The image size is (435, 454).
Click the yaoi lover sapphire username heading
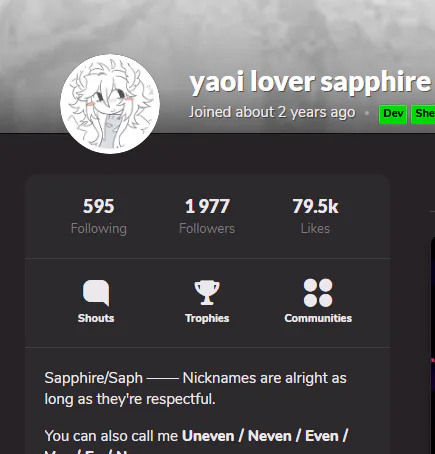point(310,82)
